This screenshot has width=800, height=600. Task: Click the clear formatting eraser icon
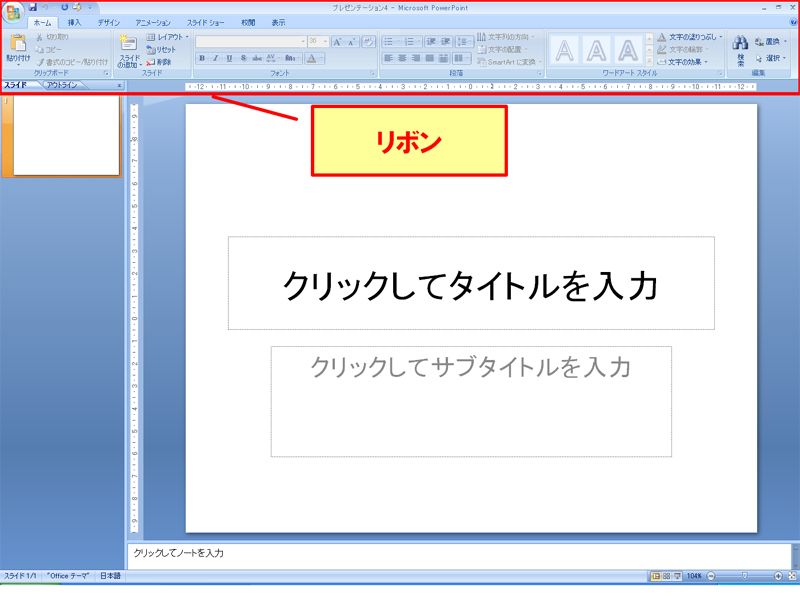pyautogui.click(x=368, y=42)
